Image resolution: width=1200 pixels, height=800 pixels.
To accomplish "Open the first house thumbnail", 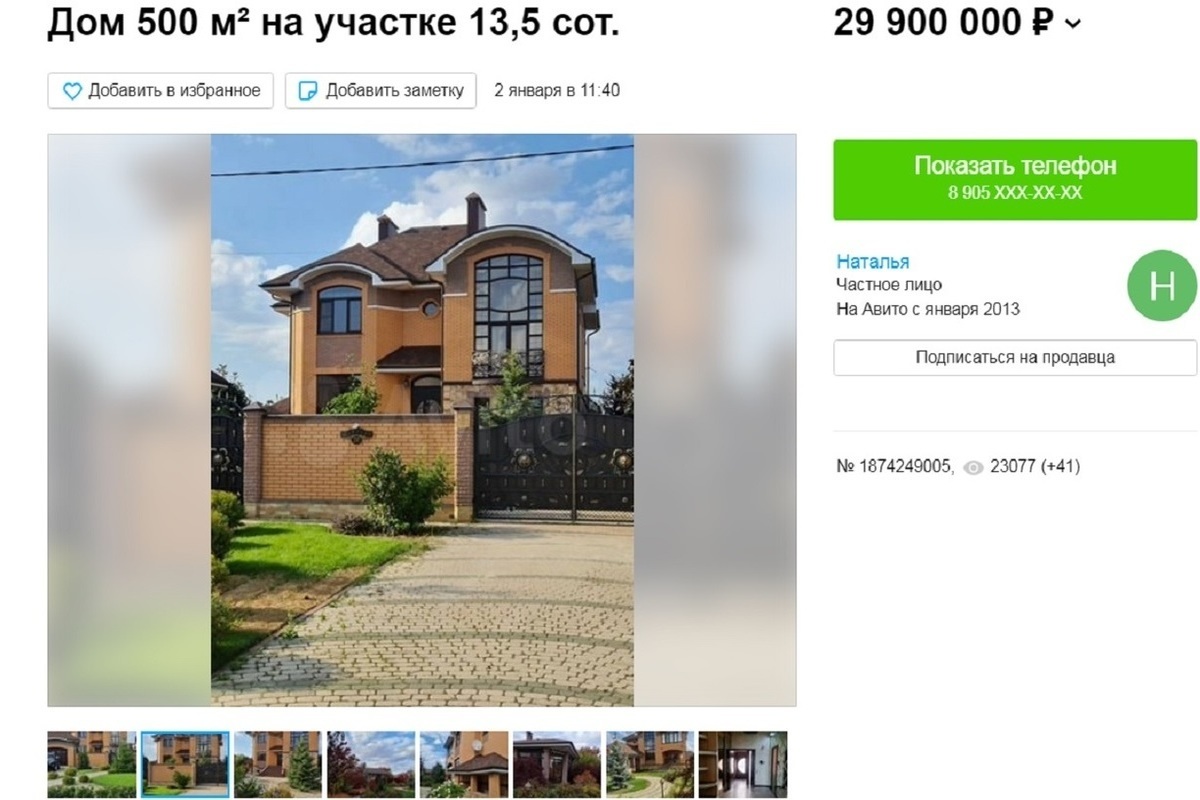I will point(91,765).
